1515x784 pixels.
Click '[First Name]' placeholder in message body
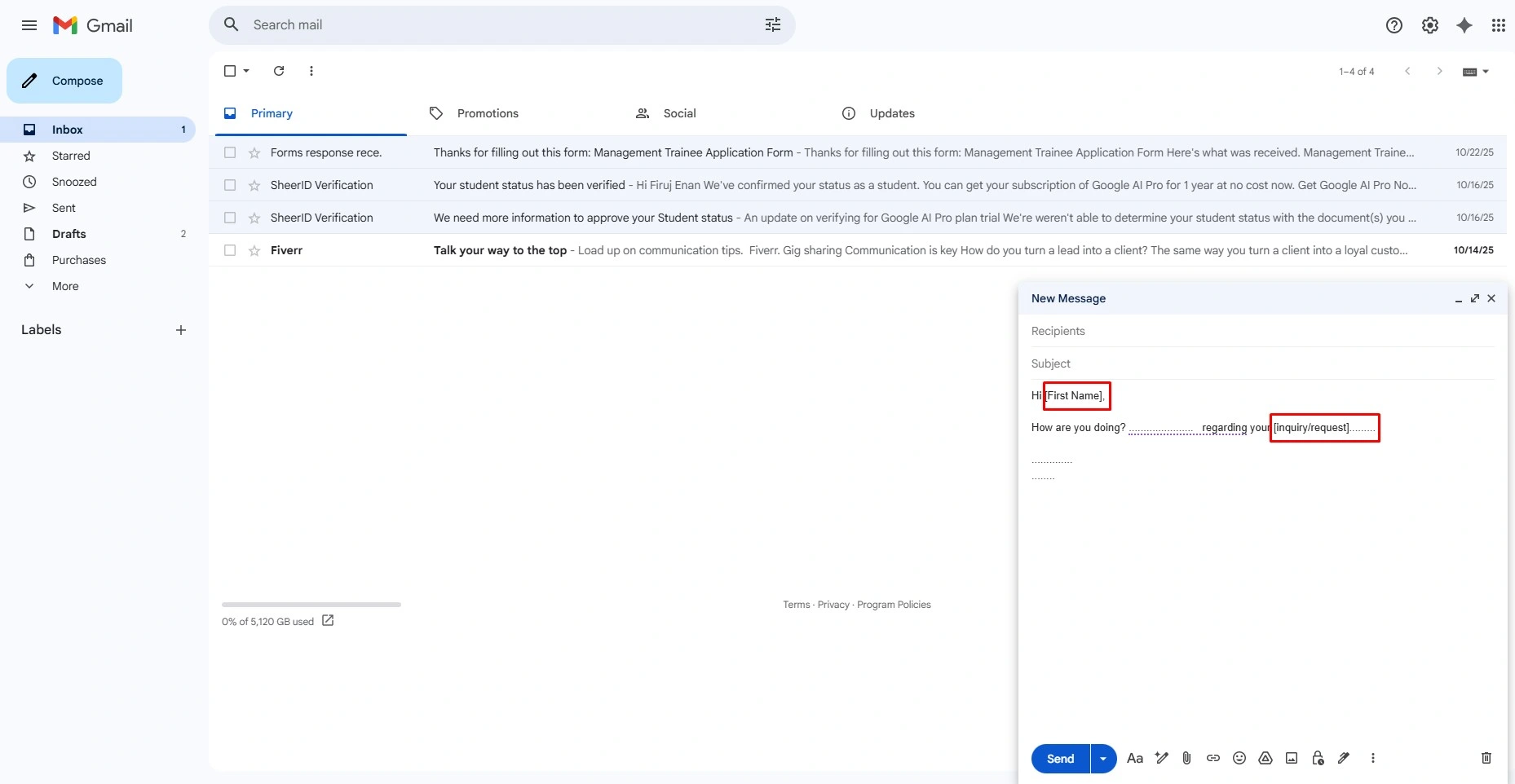click(1074, 396)
